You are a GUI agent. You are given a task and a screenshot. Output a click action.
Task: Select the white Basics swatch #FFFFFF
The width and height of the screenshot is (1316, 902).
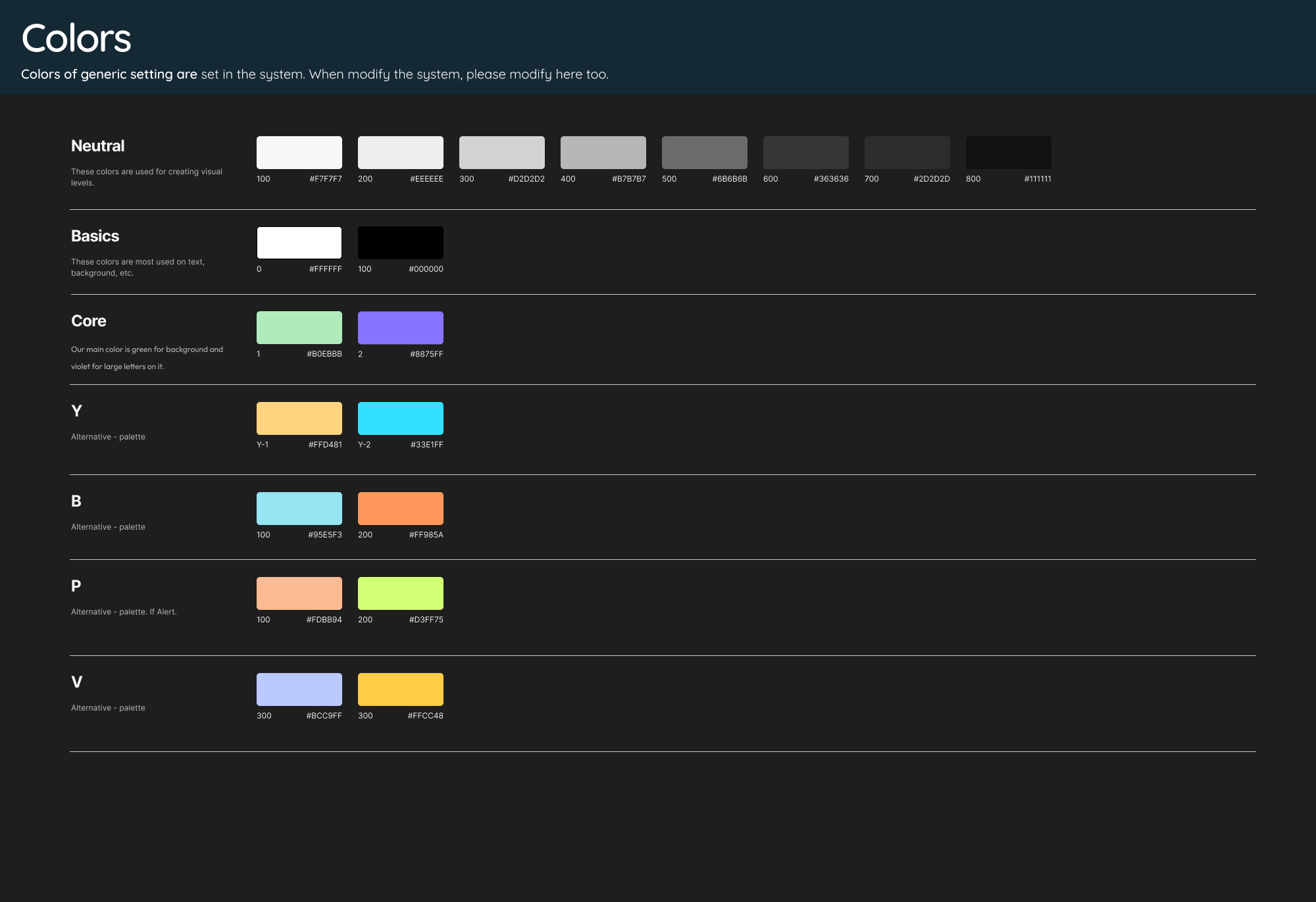299,243
